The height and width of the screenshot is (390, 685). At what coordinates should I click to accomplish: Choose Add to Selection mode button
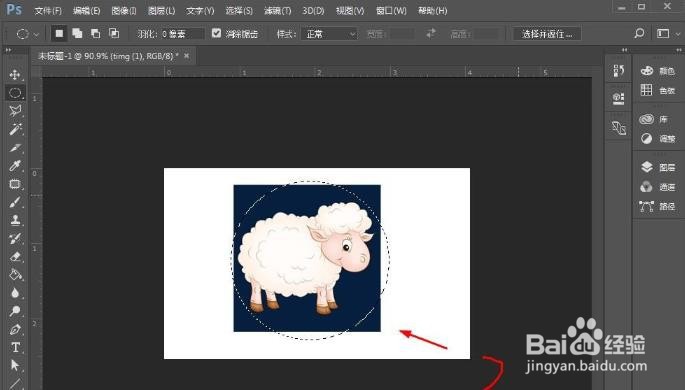(77, 33)
